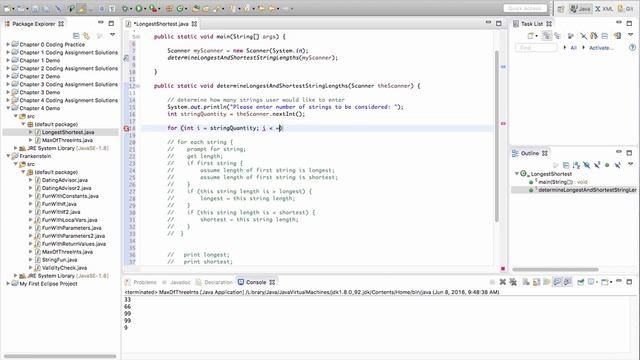Open Package Explorer view menu arrow
The height and width of the screenshot is (360, 640).
(x=113, y=36)
